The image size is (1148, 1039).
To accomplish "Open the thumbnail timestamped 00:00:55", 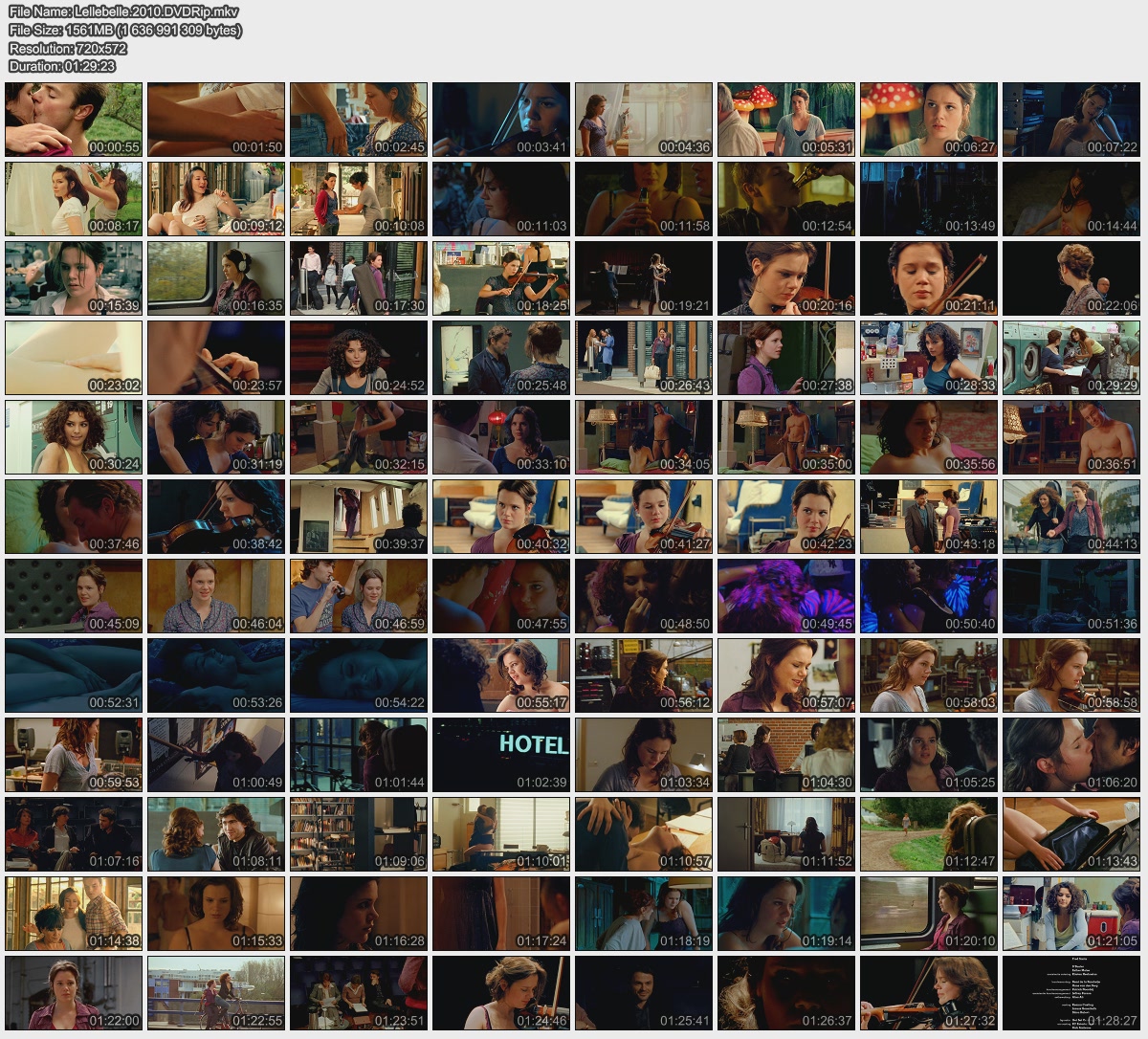I will (74, 120).
